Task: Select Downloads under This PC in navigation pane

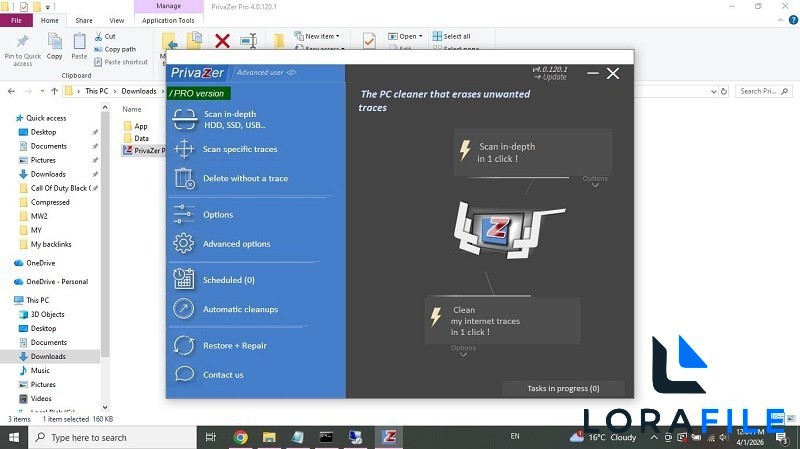Action: point(48,356)
